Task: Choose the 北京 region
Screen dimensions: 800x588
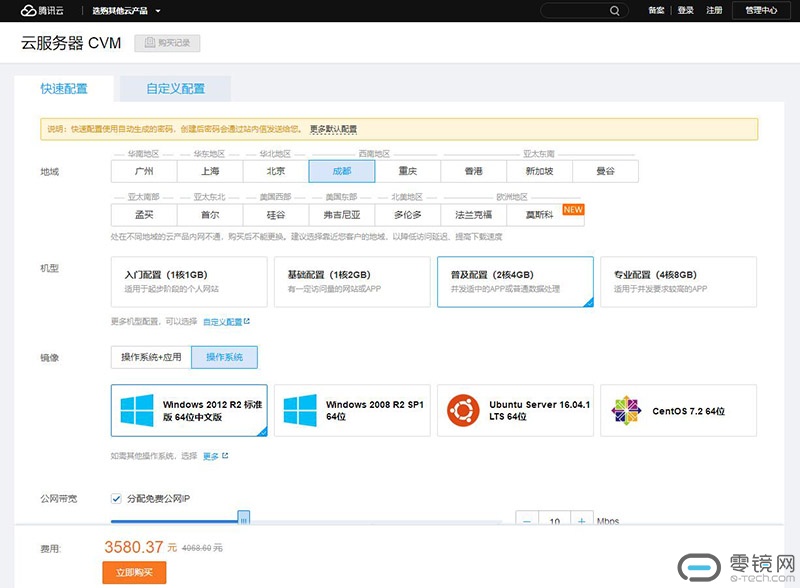Action: 276,171
